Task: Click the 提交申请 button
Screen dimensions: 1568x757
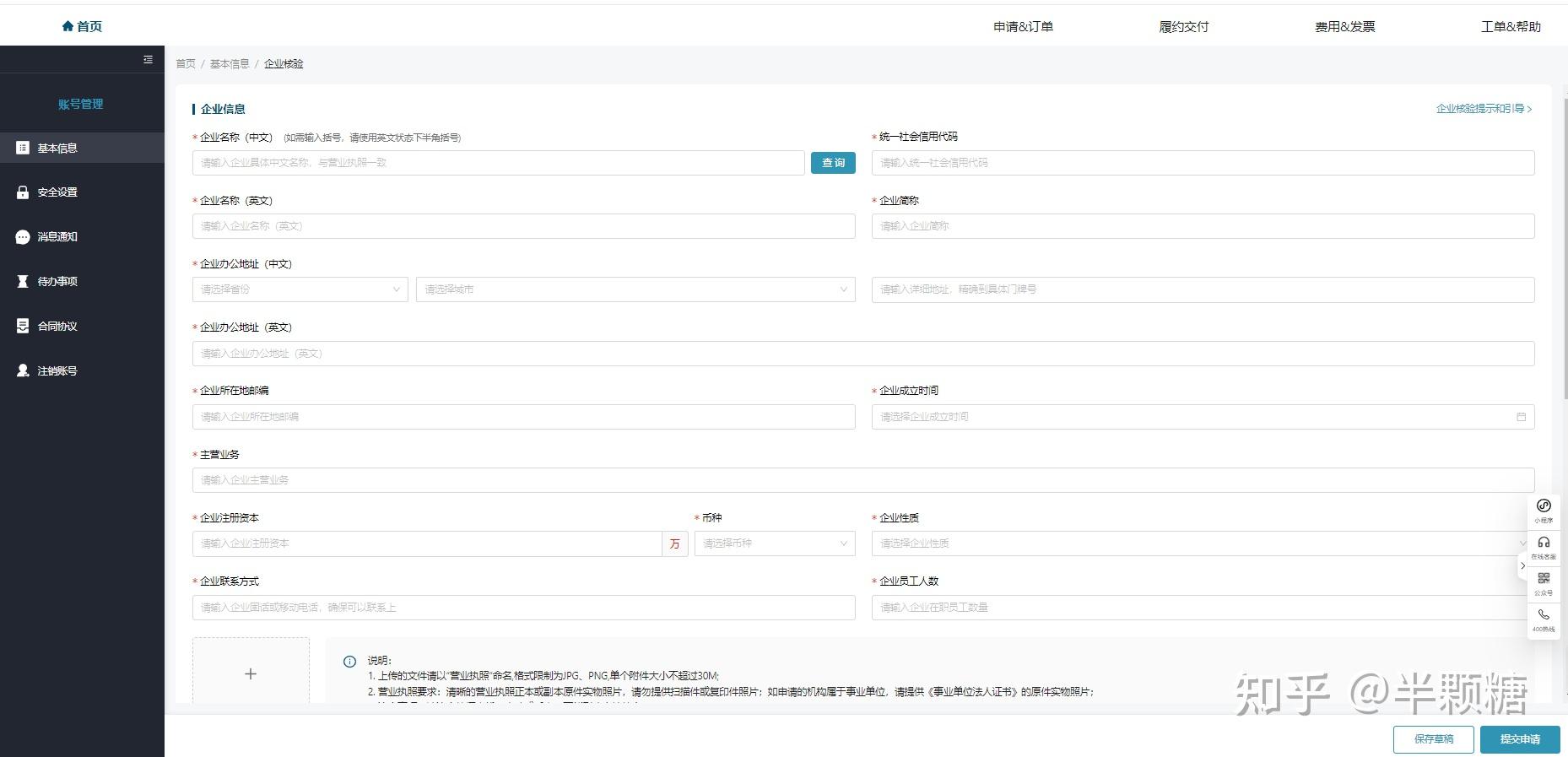Action: pyautogui.click(x=1520, y=739)
